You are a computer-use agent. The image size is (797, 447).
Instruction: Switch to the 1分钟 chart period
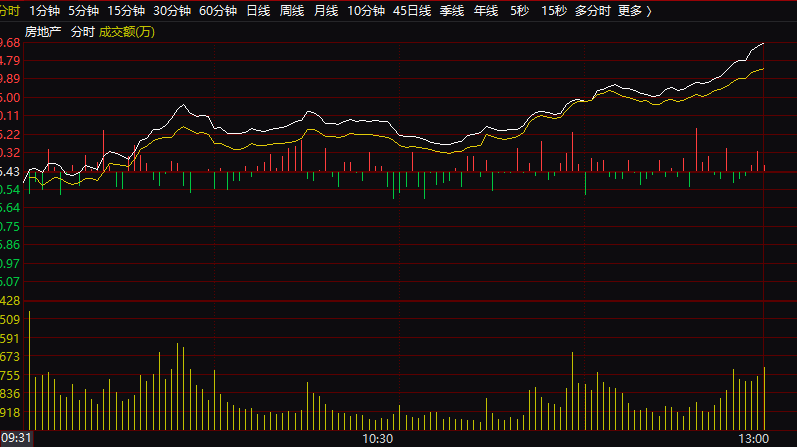click(44, 11)
